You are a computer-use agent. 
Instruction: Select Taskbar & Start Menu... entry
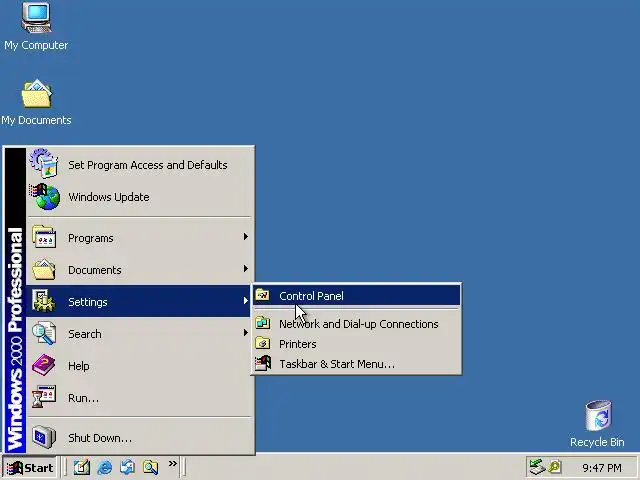click(x=357, y=364)
